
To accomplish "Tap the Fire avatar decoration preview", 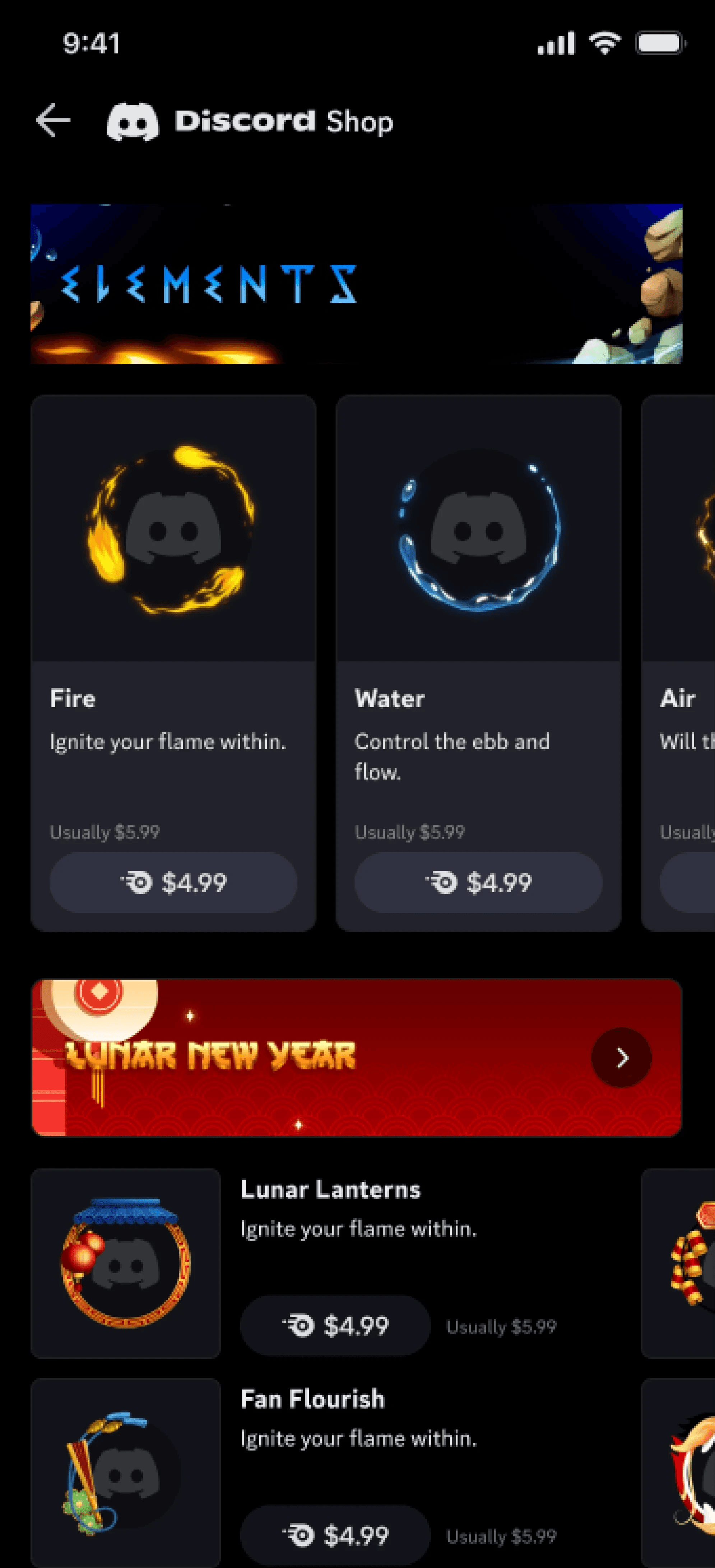I will pos(173,528).
